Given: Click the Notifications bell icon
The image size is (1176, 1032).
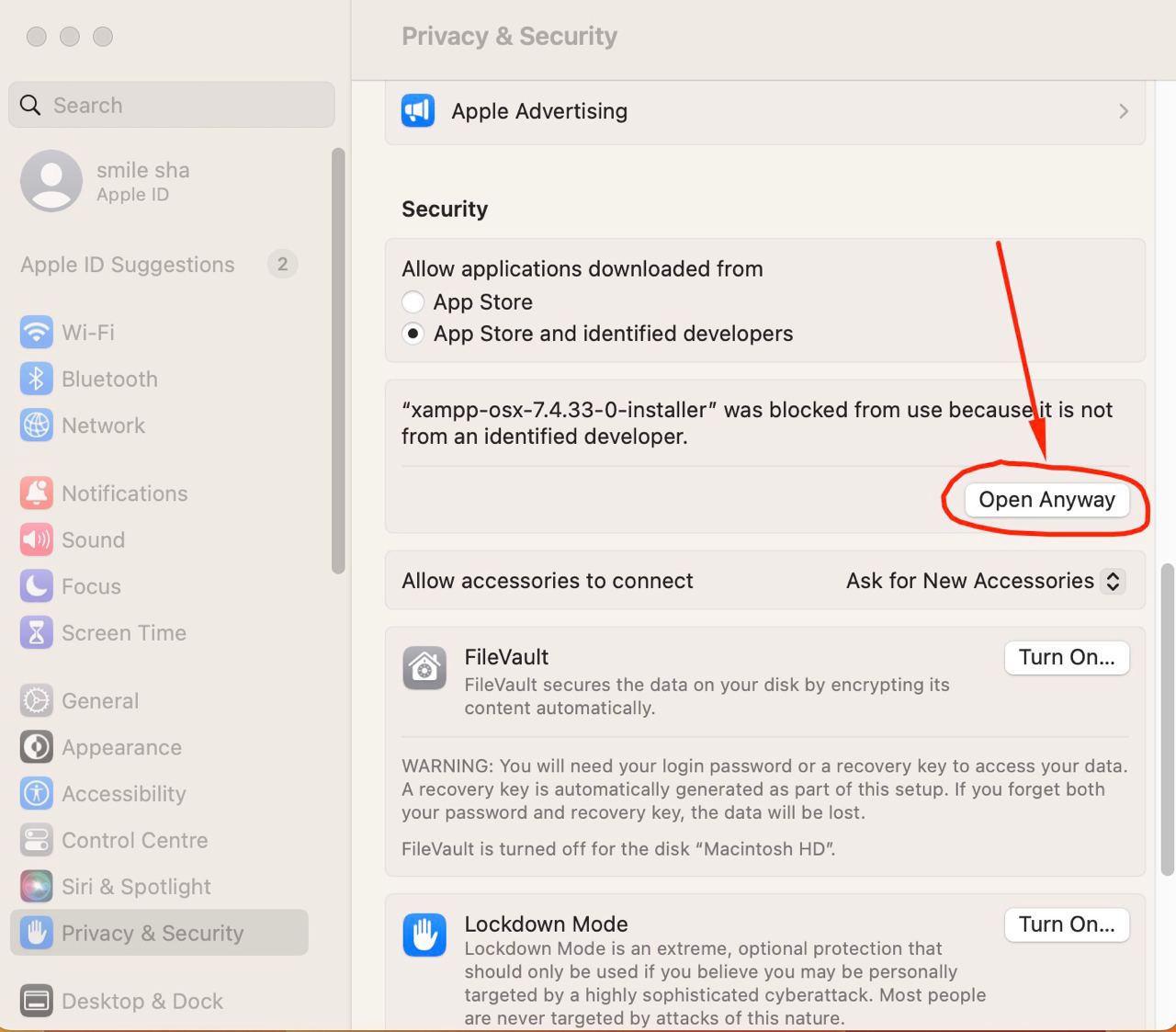Looking at the screenshot, I should click(37, 493).
